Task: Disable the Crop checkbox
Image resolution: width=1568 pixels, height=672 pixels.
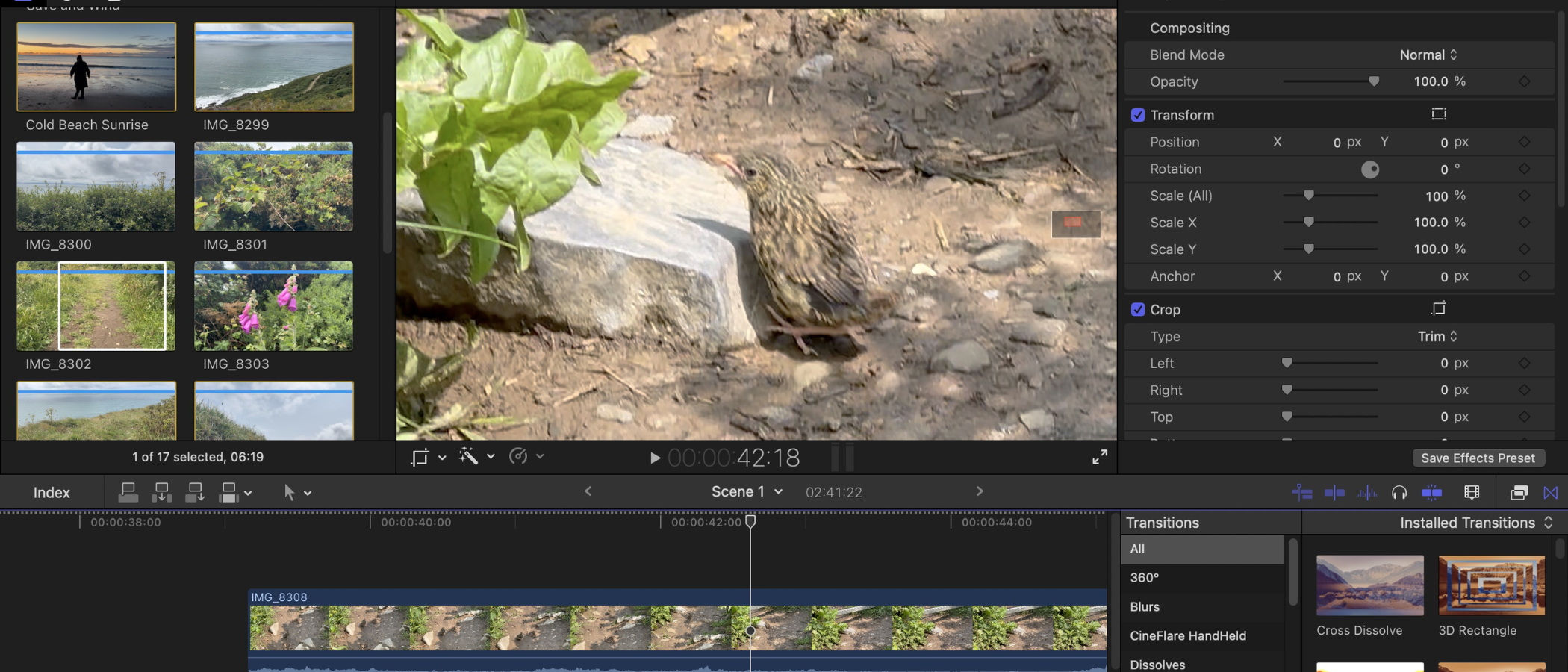Action: point(1138,309)
